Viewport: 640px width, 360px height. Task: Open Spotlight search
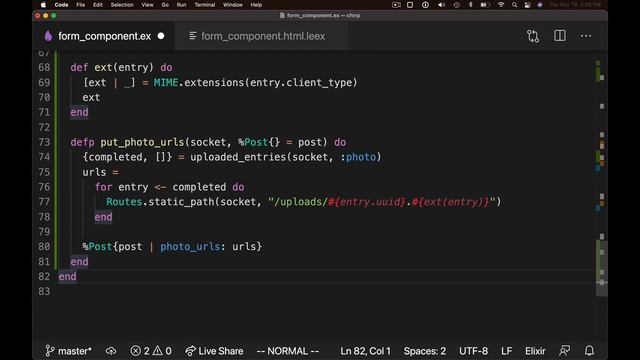(x=514, y=5)
